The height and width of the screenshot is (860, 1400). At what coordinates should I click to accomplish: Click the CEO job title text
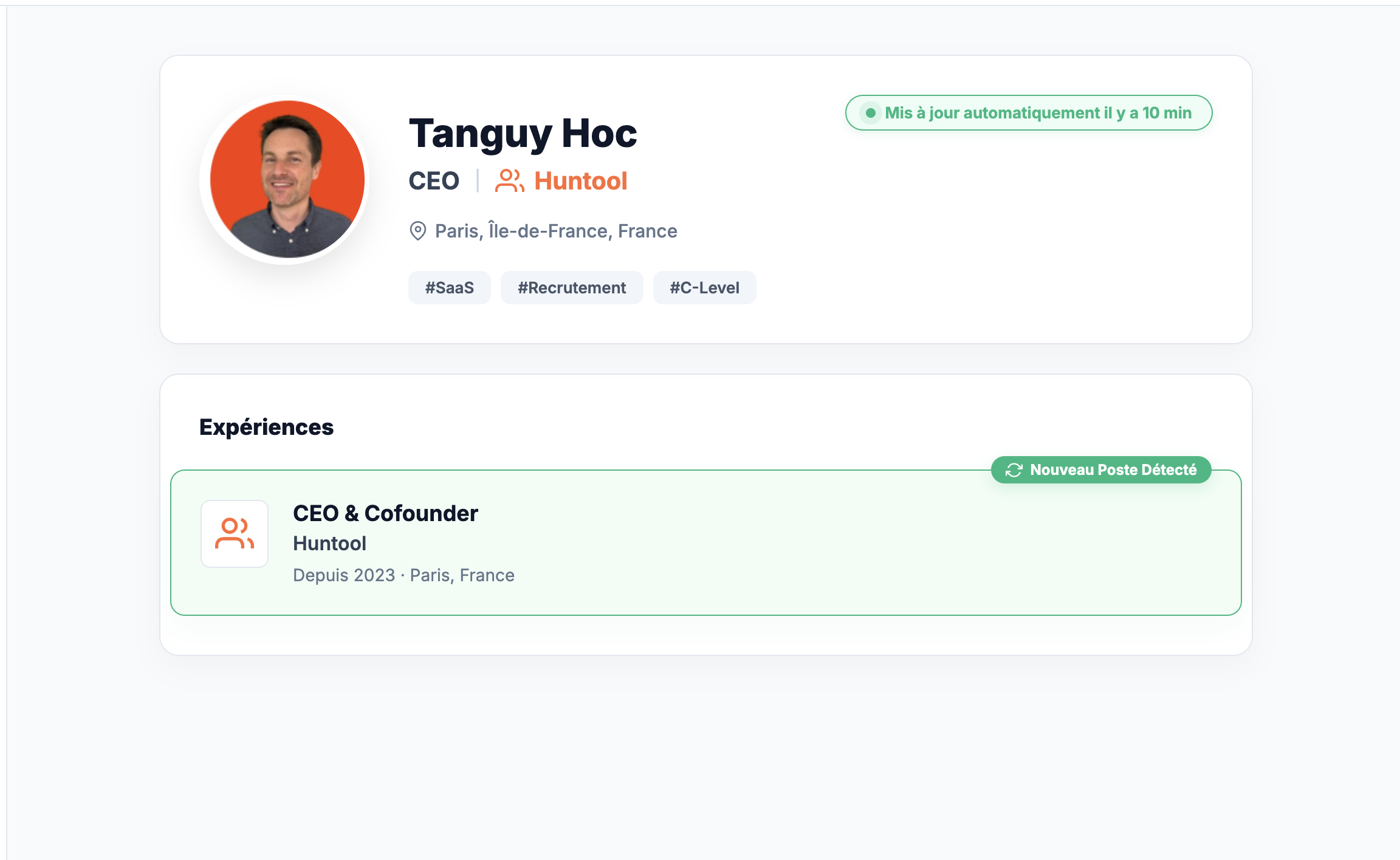coord(433,181)
